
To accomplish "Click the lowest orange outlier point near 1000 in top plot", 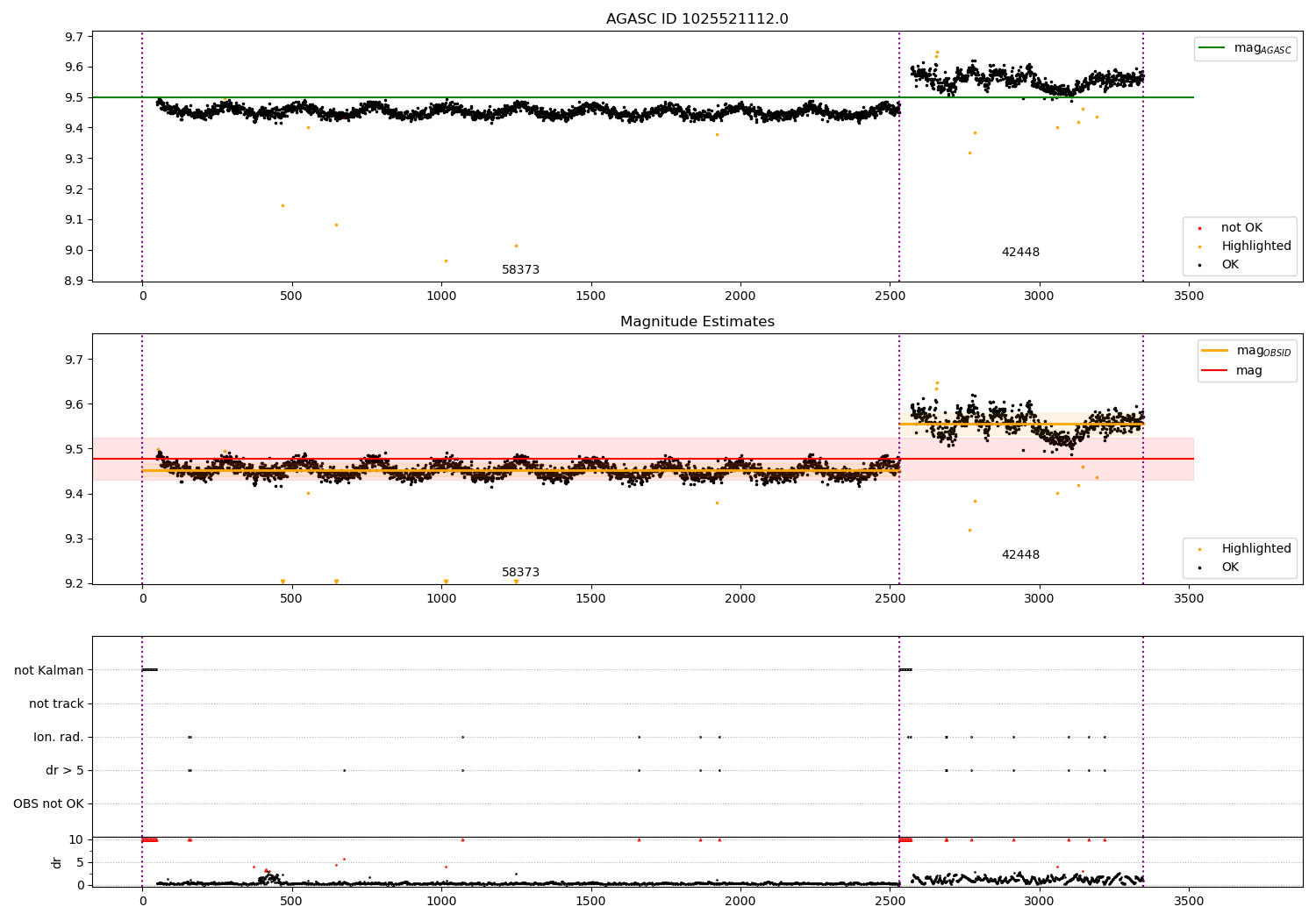I will click(446, 261).
